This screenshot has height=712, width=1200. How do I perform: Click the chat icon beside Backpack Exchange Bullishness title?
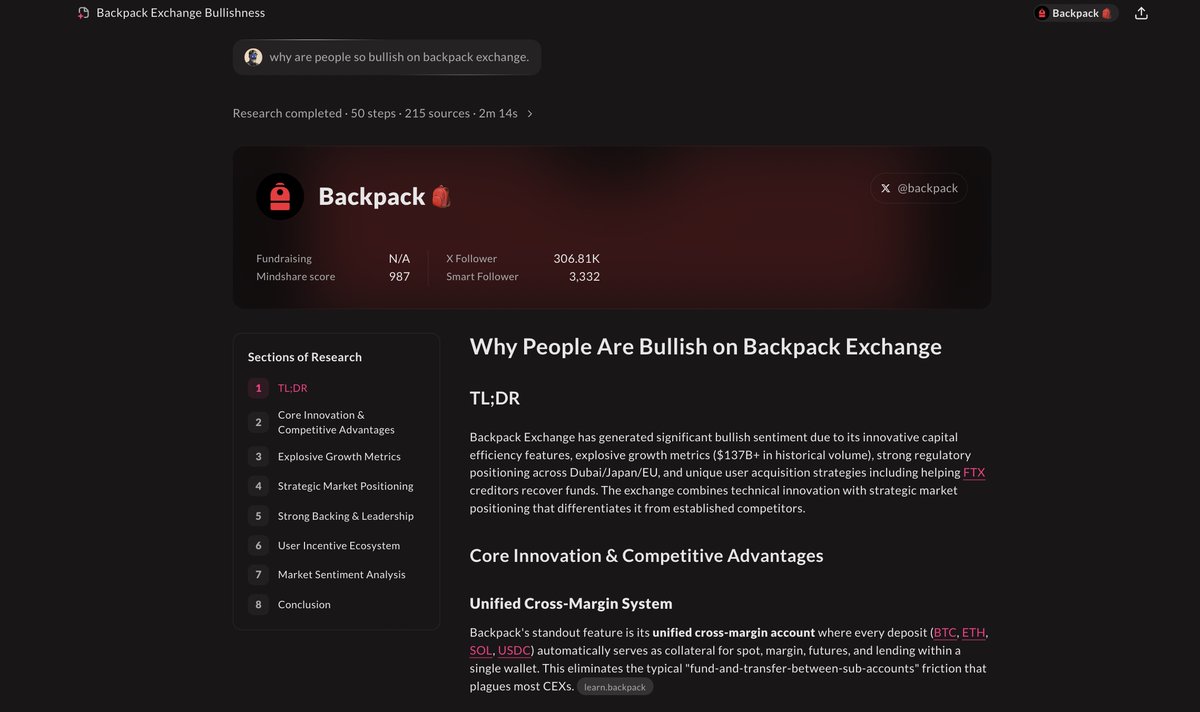(x=83, y=14)
